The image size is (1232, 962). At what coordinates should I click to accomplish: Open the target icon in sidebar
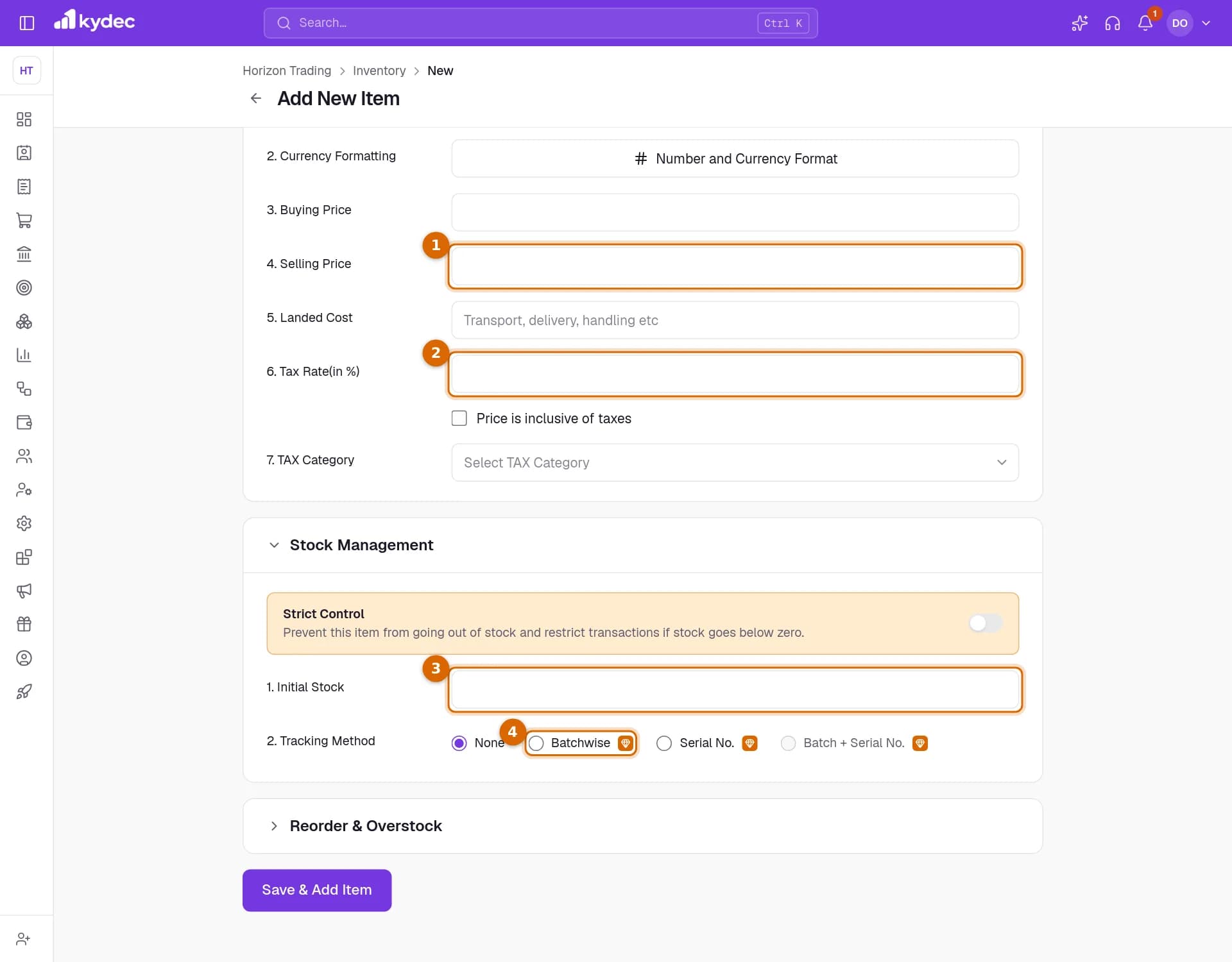click(24, 288)
